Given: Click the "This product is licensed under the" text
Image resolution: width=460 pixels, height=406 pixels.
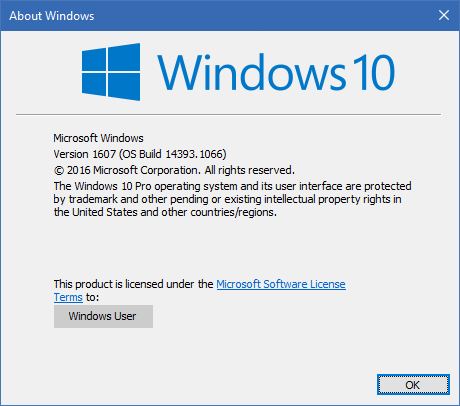Looking at the screenshot, I should pyautogui.click(x=133, y=284).
